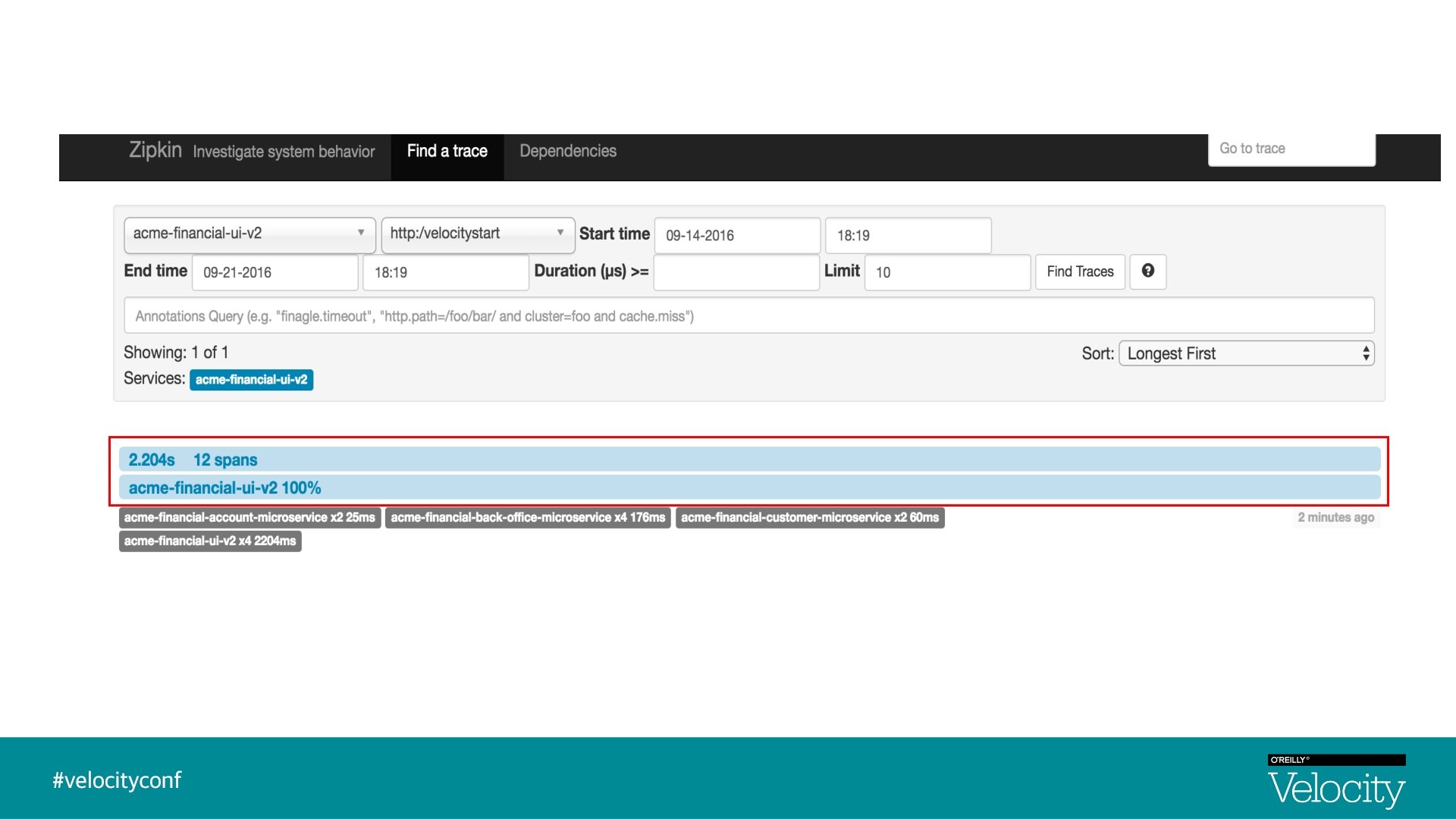The width and height of the screenshot is (1456, 819).
Task: Click the Go to trace field
Action: click(x=1291, y=149)
